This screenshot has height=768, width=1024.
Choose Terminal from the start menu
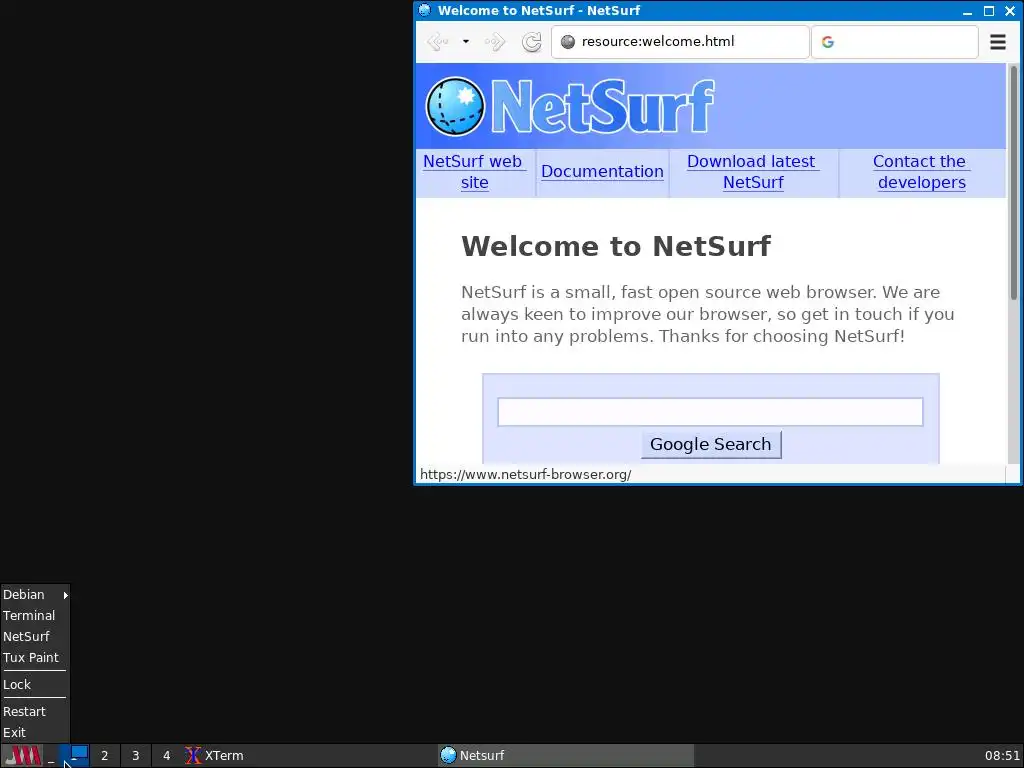pyautogui.click(x=35, y=615)
